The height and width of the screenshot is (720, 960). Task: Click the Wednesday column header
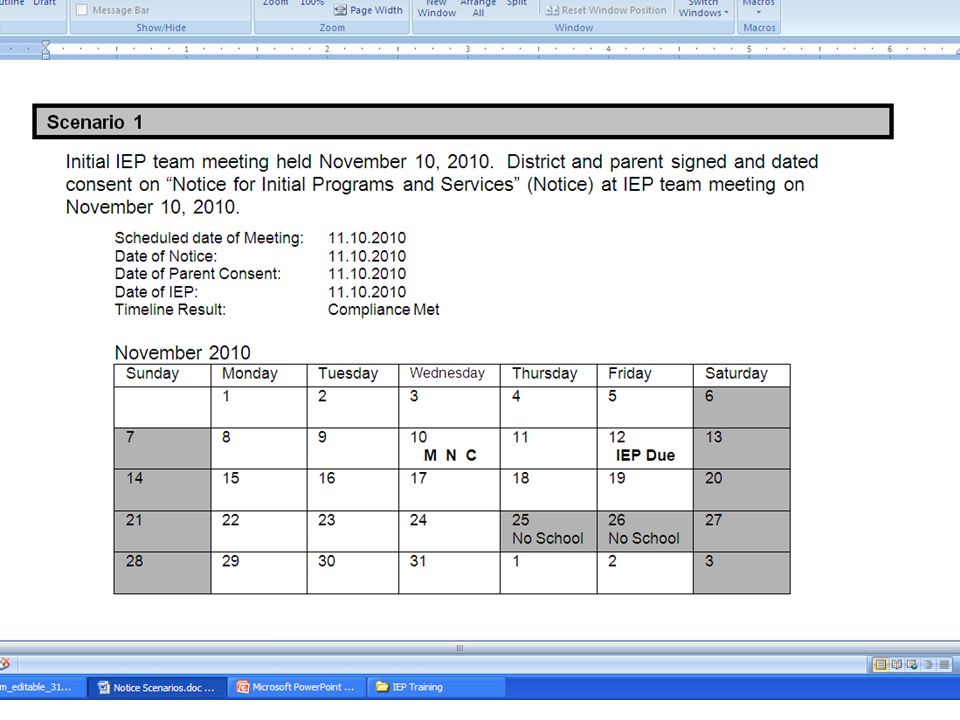point(449,375)
